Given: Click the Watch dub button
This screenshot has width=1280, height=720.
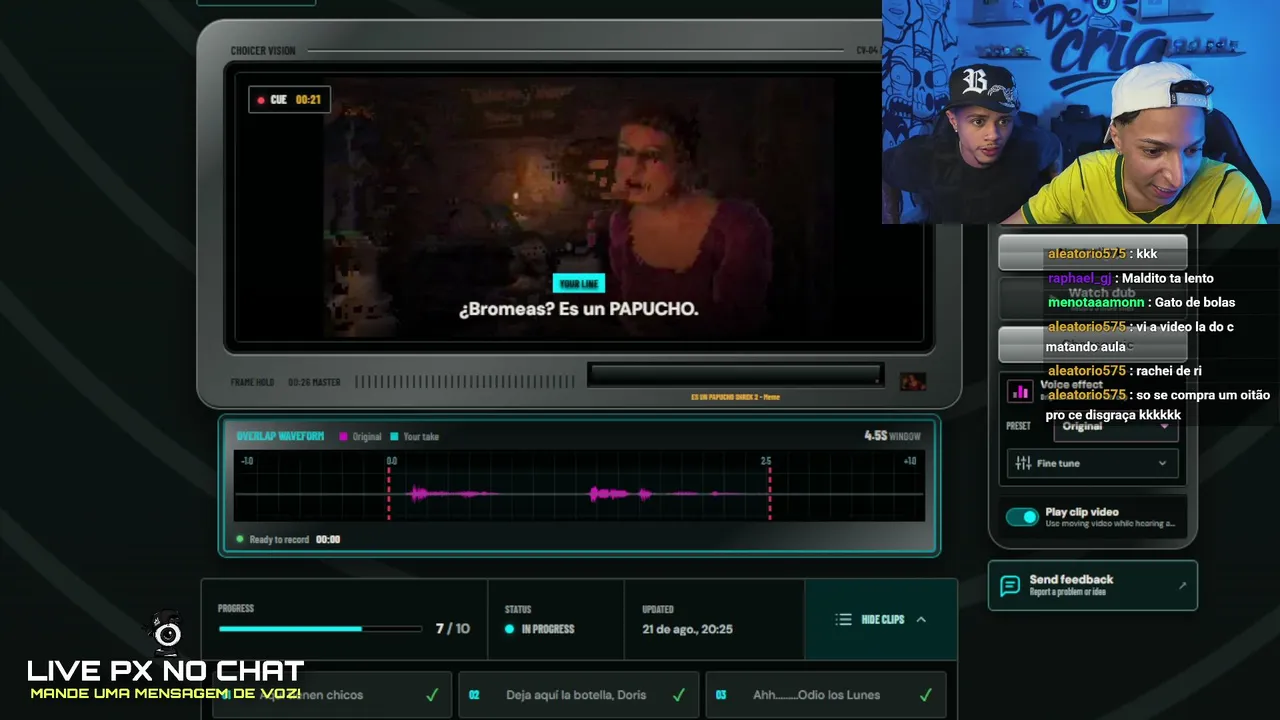Looking at the screenshot, I should click(x=1093, y=298).
